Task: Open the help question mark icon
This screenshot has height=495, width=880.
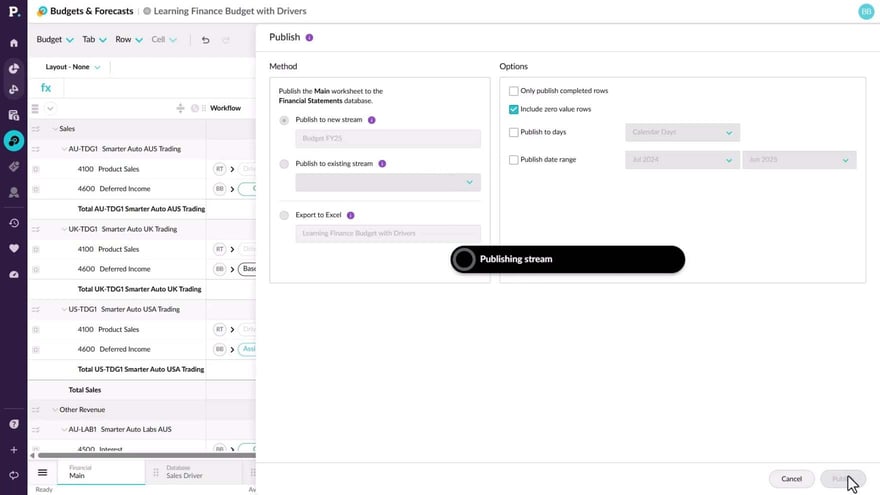Action: [13, 424]
